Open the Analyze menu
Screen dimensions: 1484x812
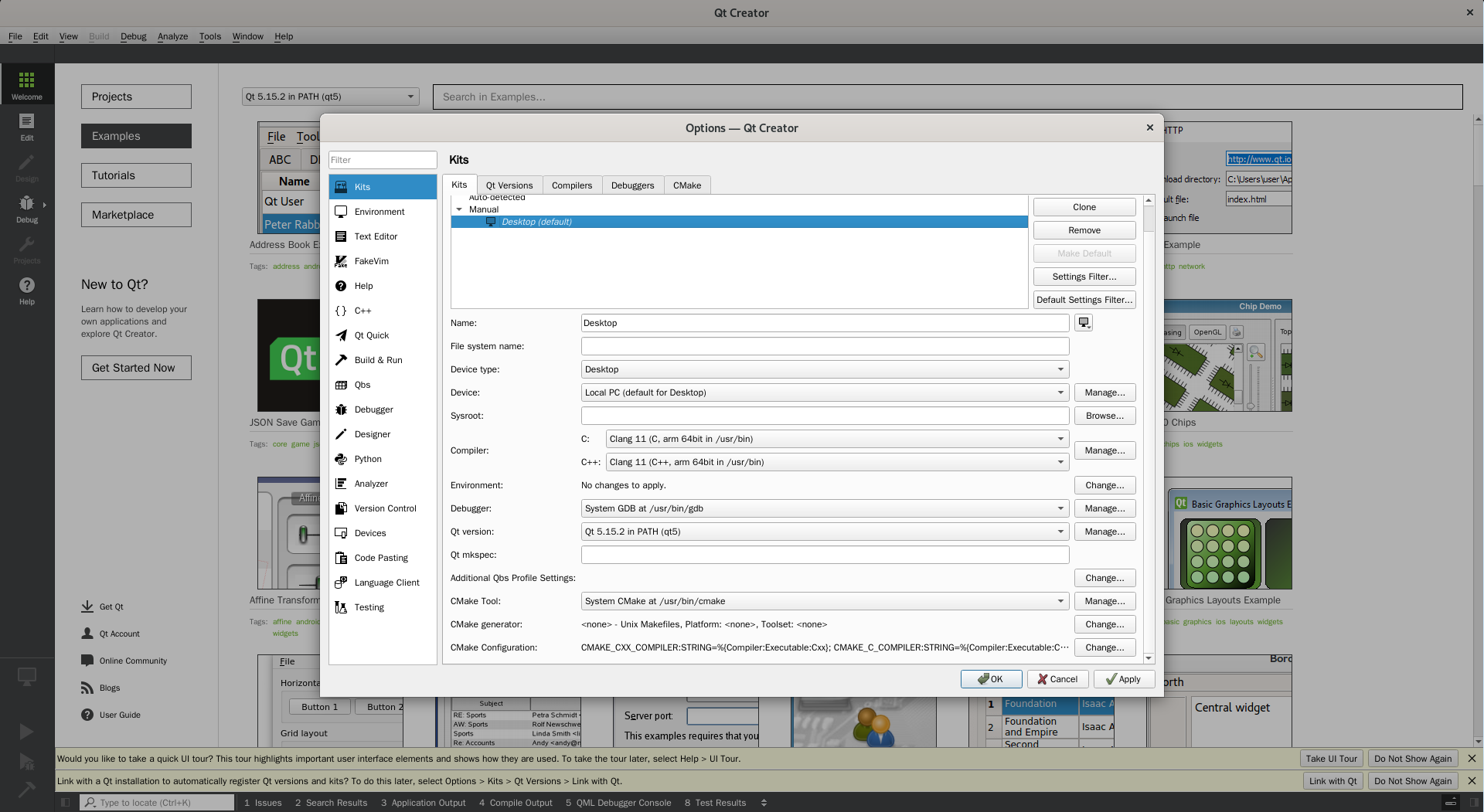pos(172,36)
